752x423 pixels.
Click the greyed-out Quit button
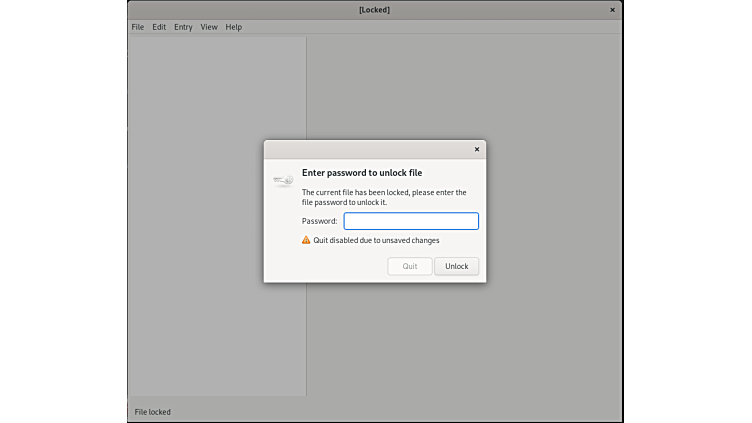[x=410, y=266]
